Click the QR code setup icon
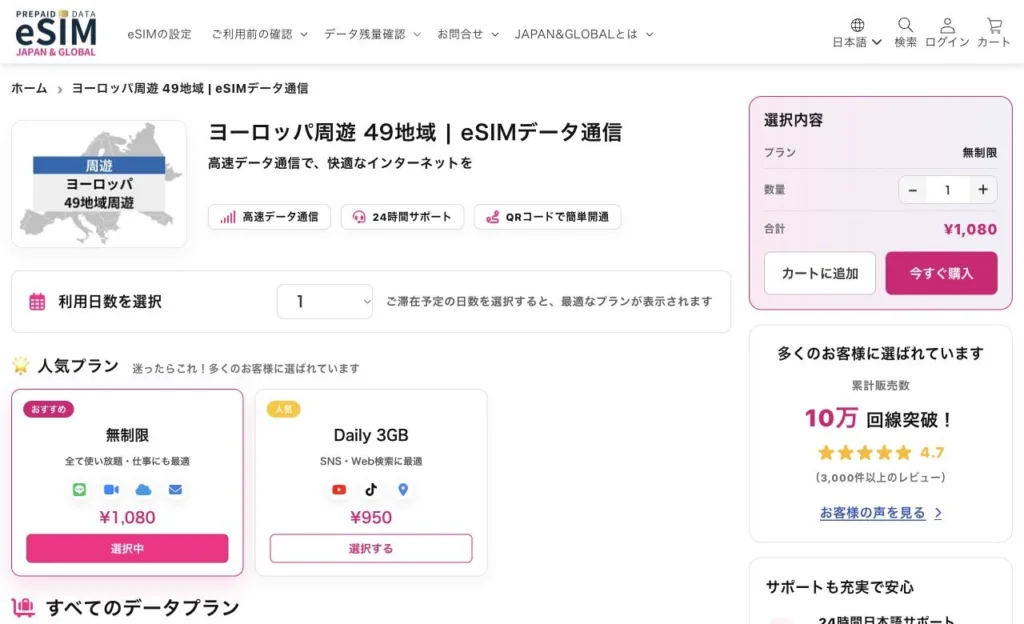Image resolution: width=1024 pixels, height=624 pixels. tap(492, 217)
